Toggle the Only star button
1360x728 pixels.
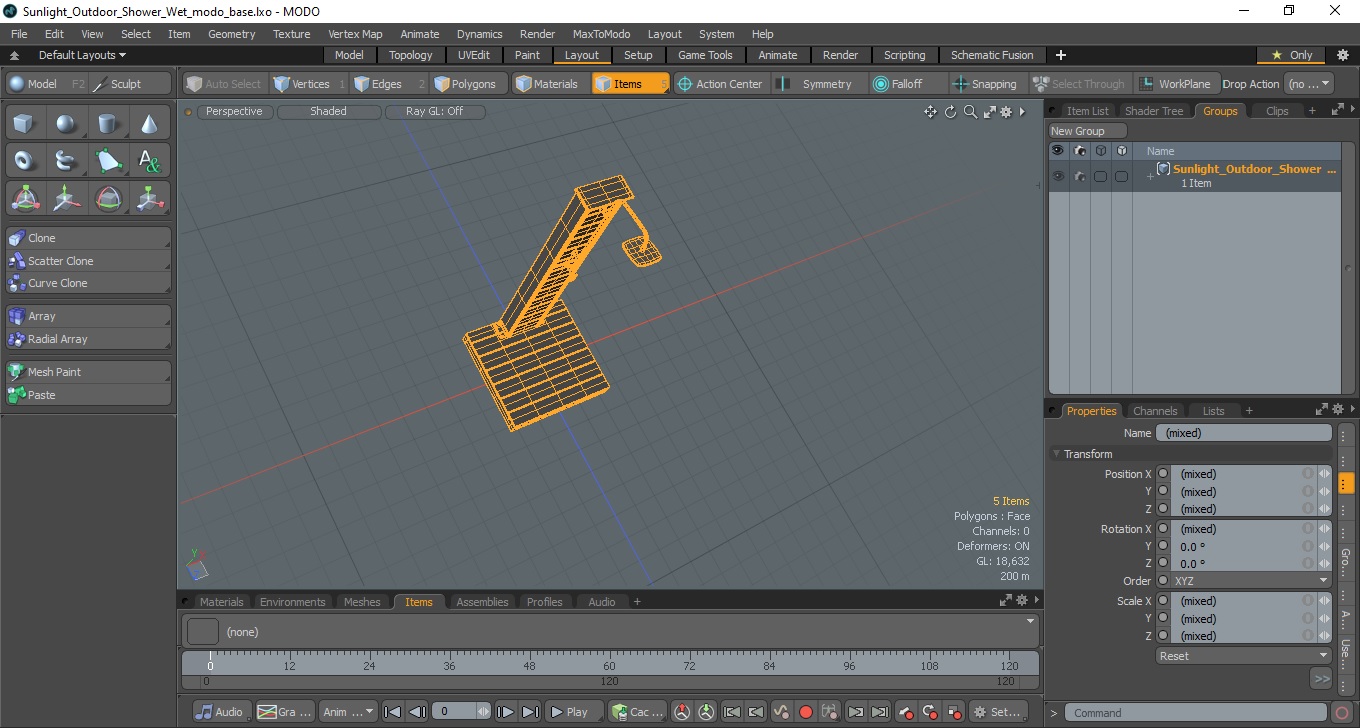[x=1292, y=55]
